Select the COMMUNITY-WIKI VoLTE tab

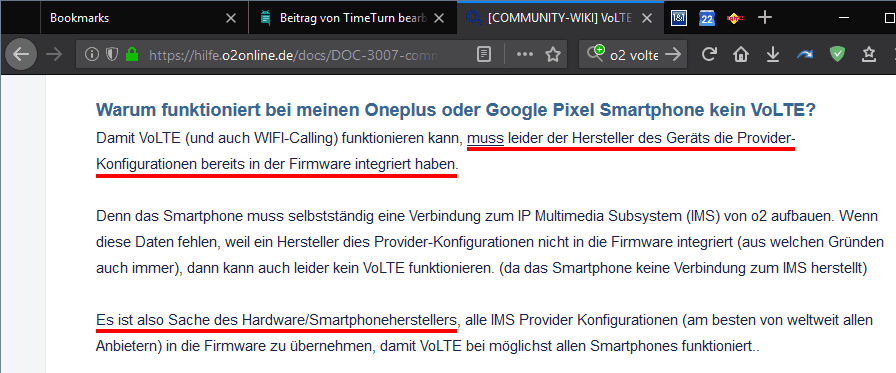pos(560,18)
